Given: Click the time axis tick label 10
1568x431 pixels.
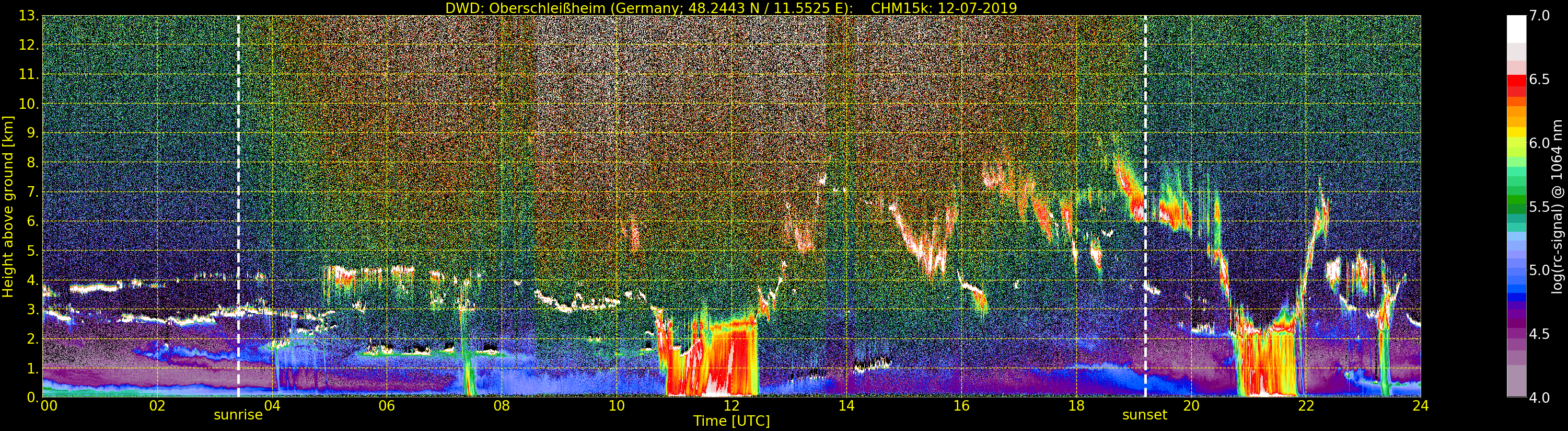Looking at the screenshot, I should [617, 406].
